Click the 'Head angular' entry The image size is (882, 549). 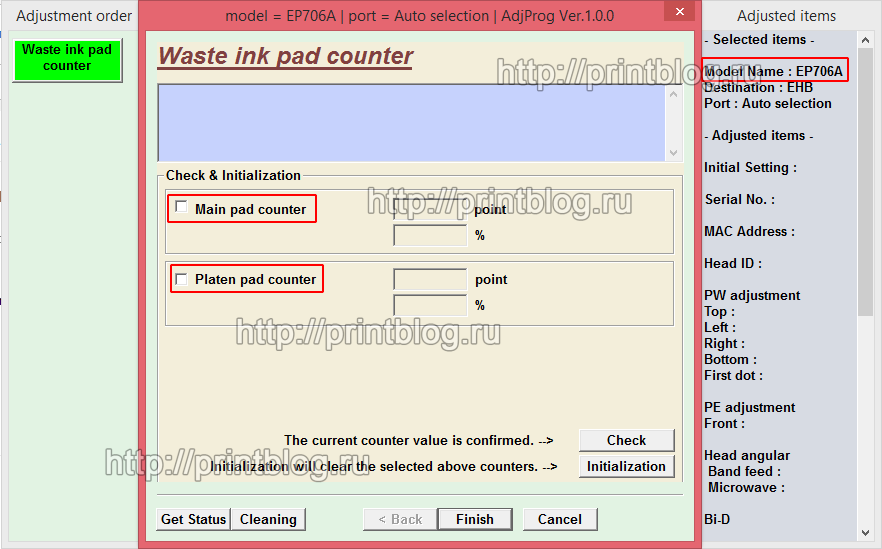point(747,456)
